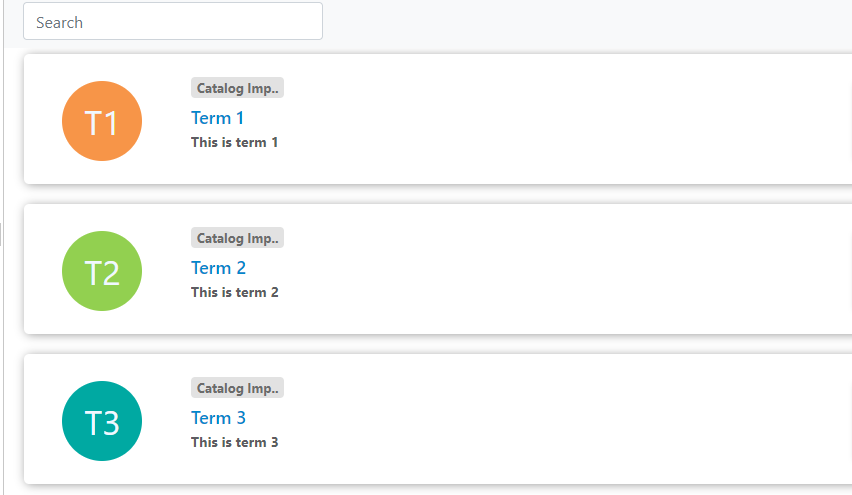Open the Term 2 link
The image size is (852, 495).
click(218, 267)
